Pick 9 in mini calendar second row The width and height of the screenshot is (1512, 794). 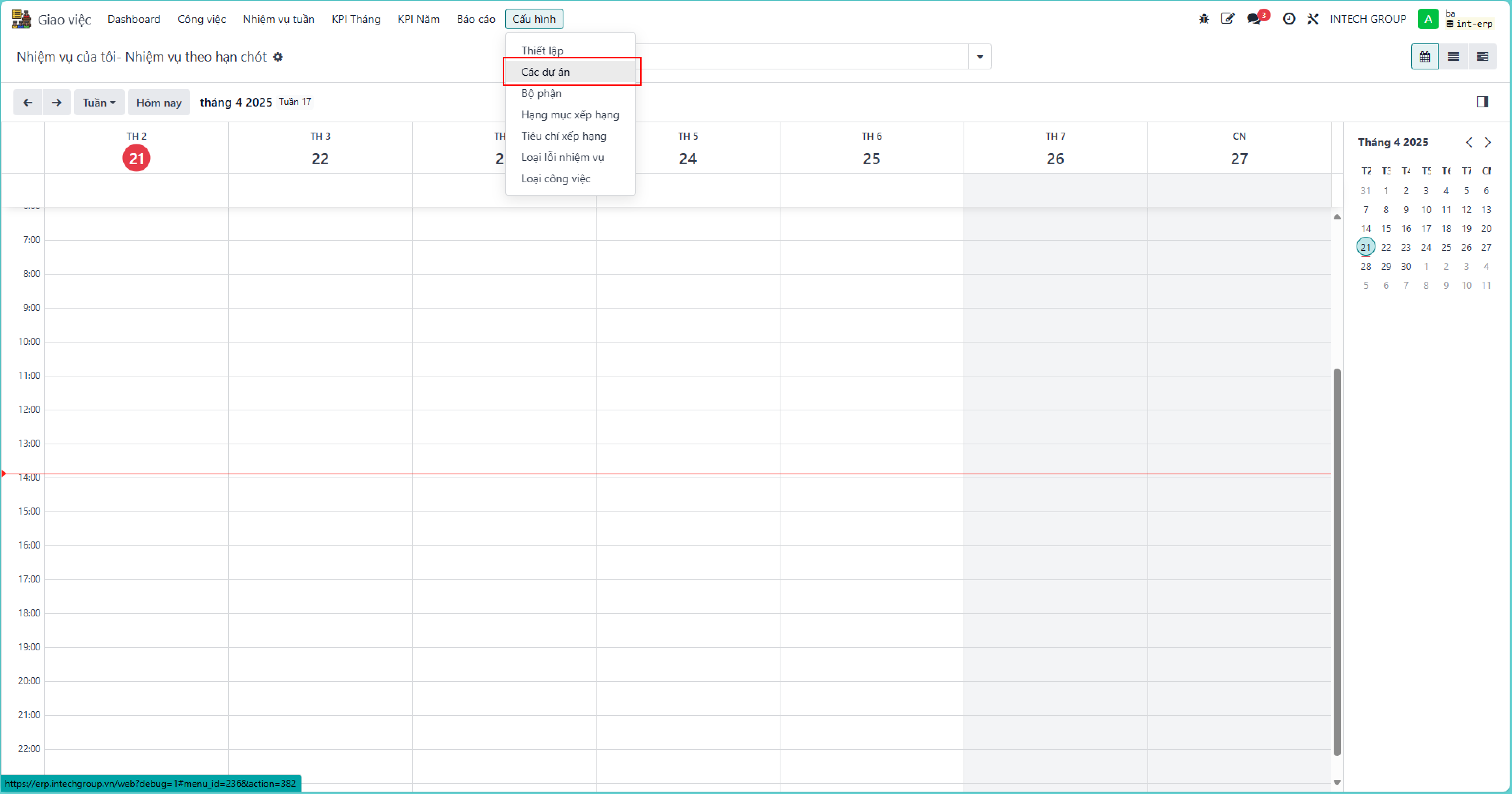pos(1406,210)
